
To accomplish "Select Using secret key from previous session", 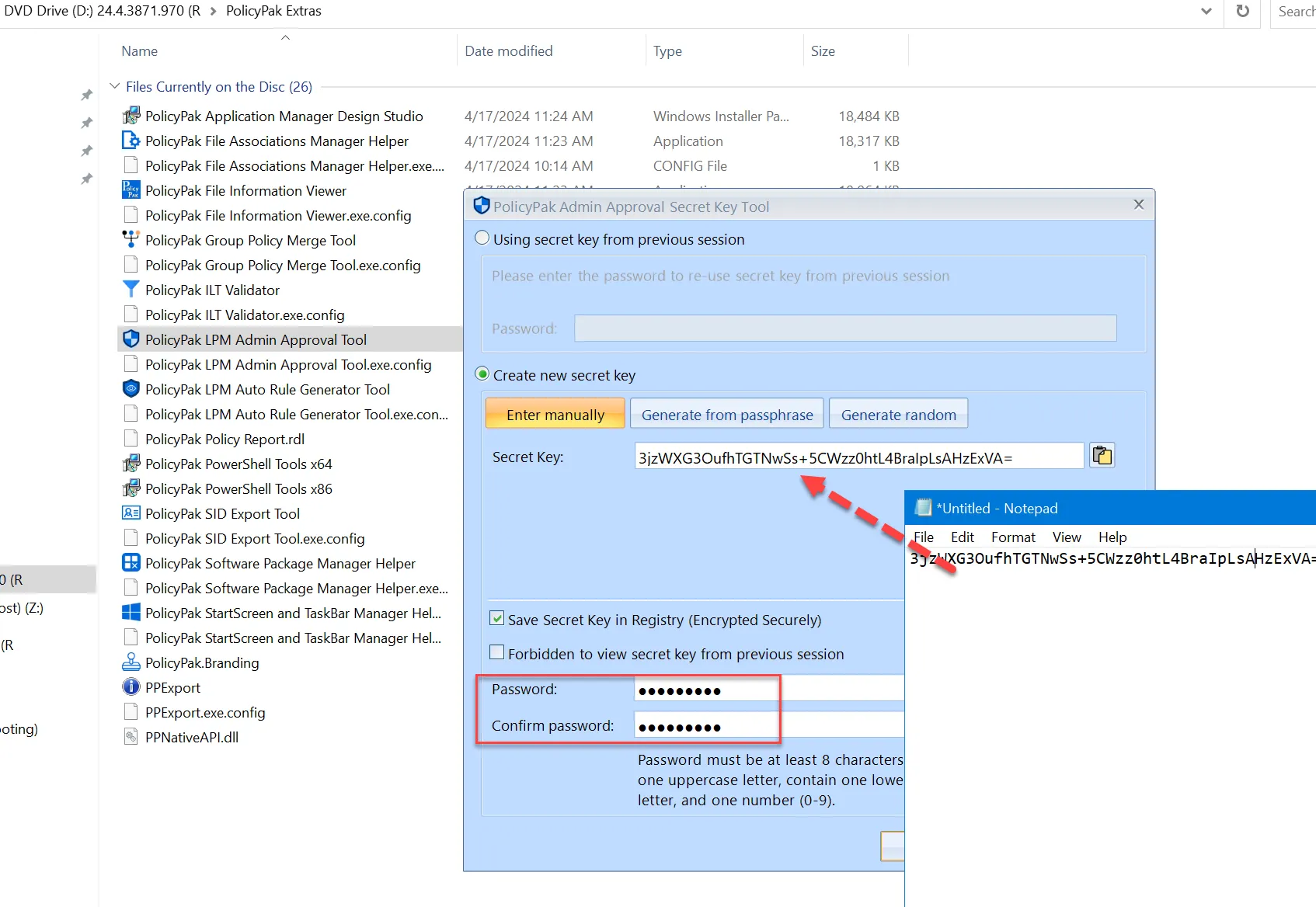I will (482, 238).
